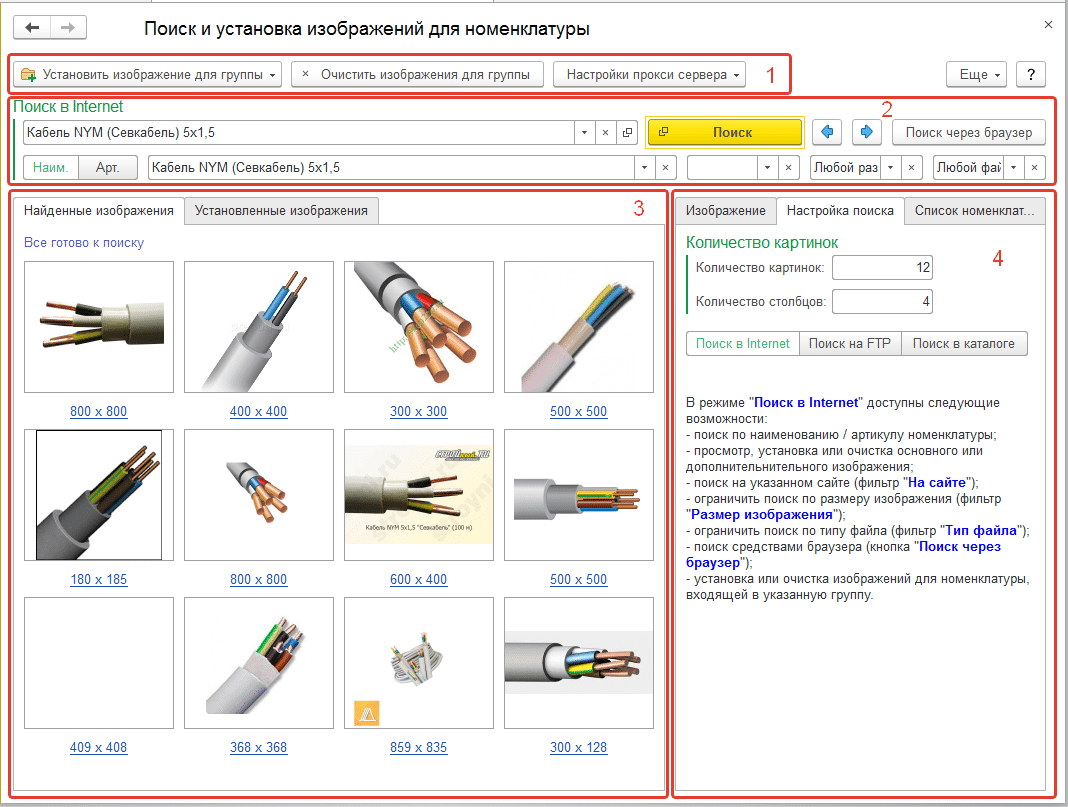The image size is (1068, 807).
Task: Toggle search by article 'Арт.'
Action: click(108, 168)
